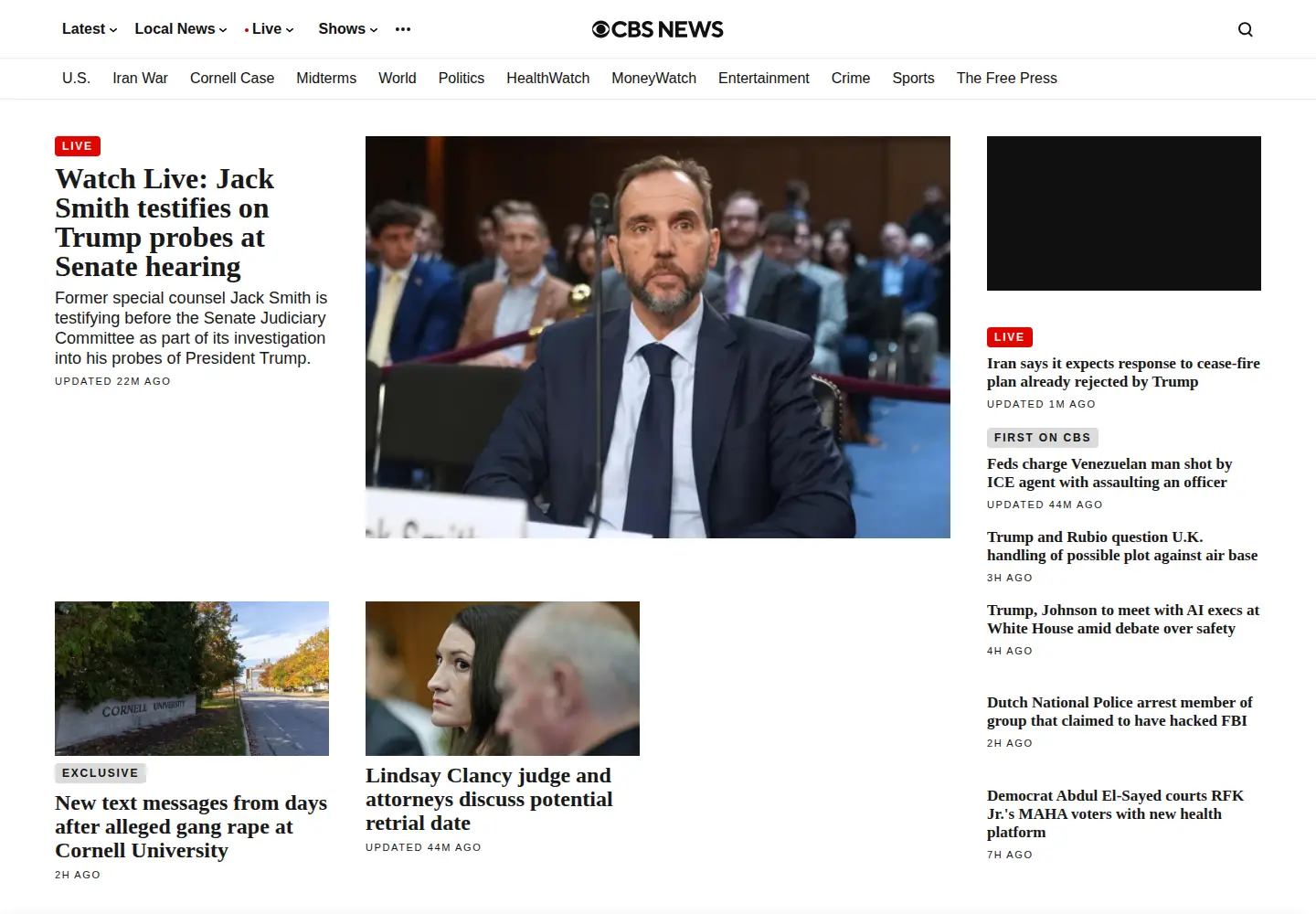Click the Lindsay Clancy courtroom thumbnail
Screen dimensions: 1316x914
pyautogui.click(x=503, y=678)
